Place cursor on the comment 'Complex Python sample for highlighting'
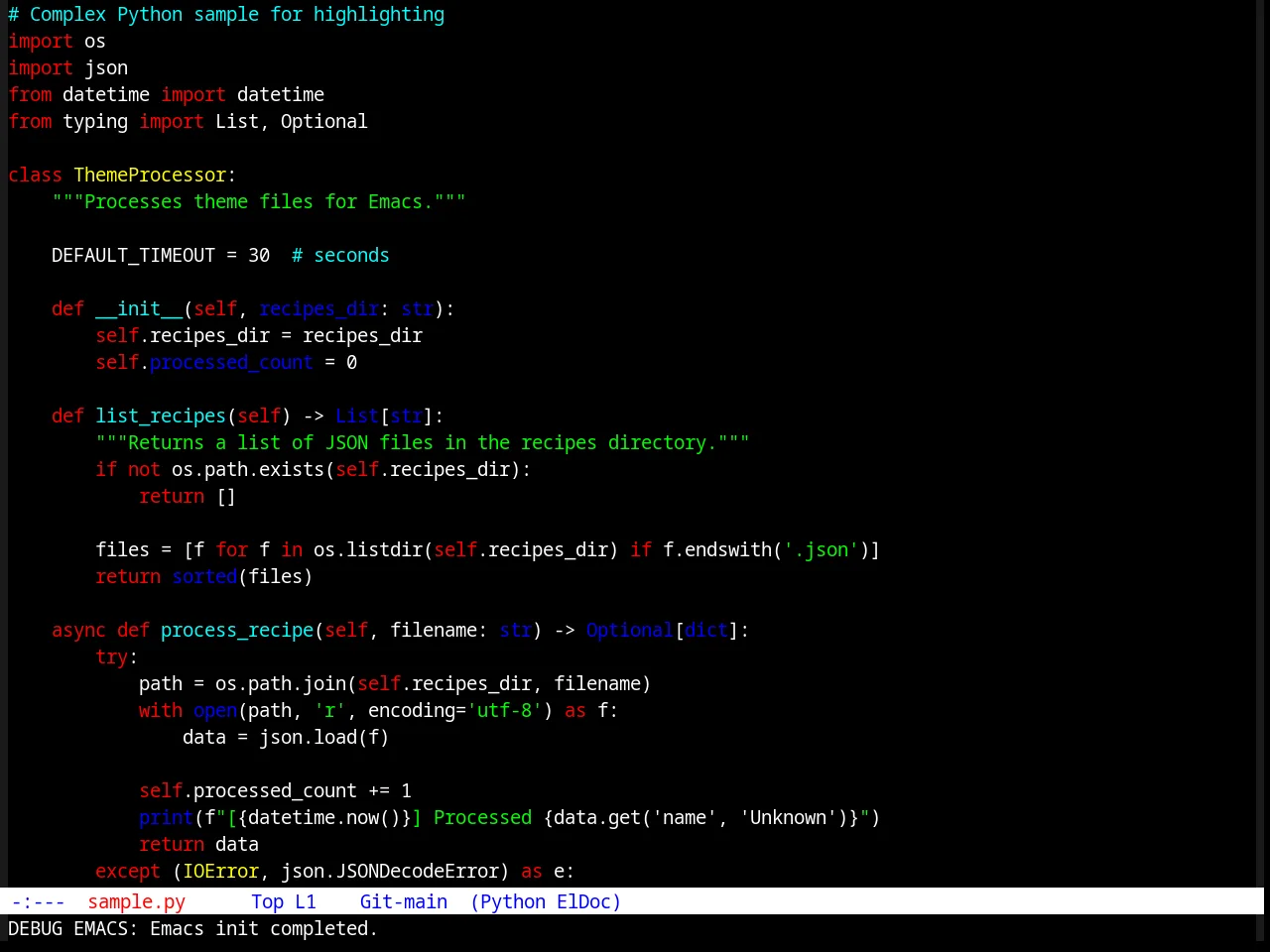Screen dimensions: 1270x952 pos(237,15)
